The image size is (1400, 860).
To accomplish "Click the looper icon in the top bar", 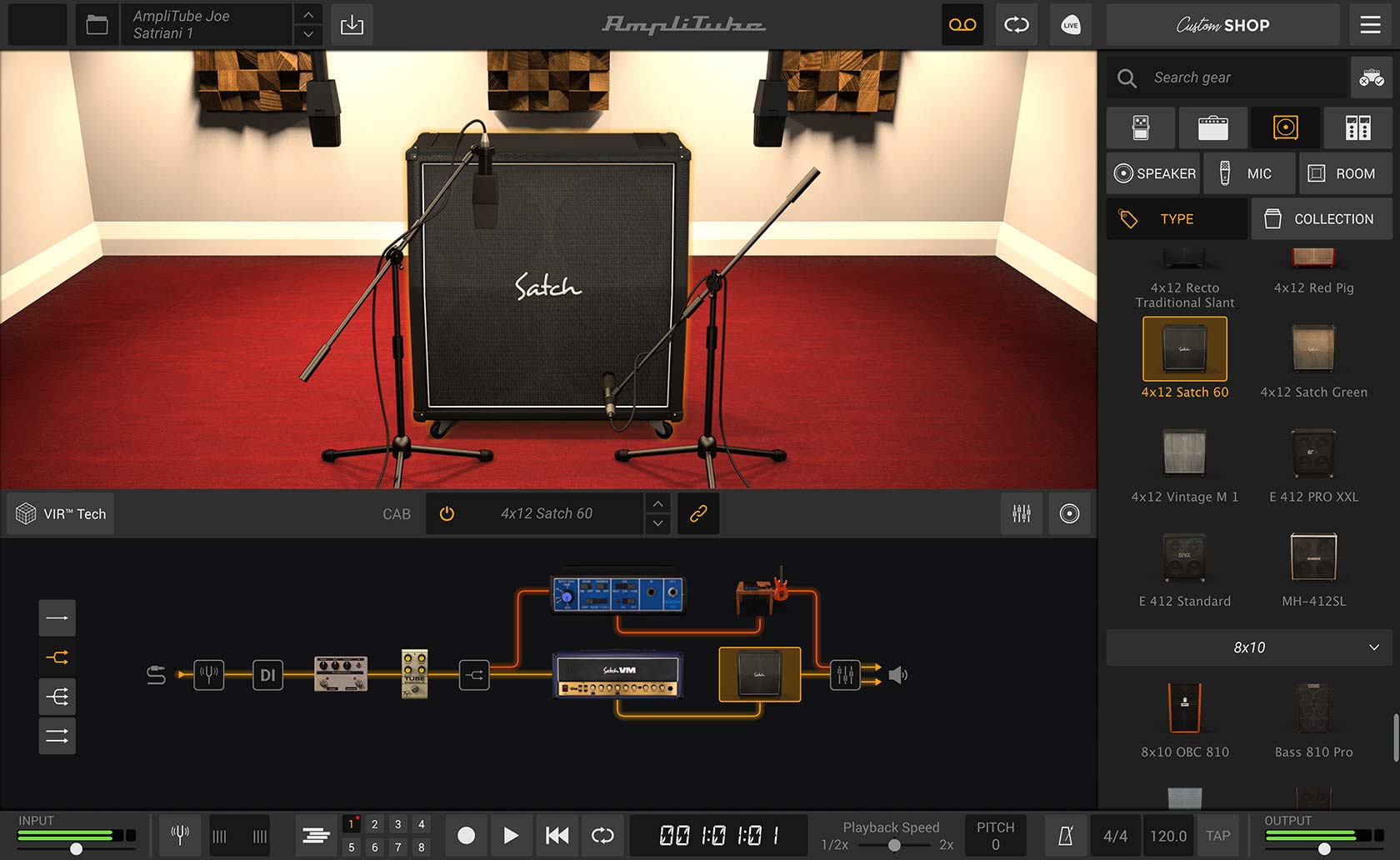I will pos(1017,25).
